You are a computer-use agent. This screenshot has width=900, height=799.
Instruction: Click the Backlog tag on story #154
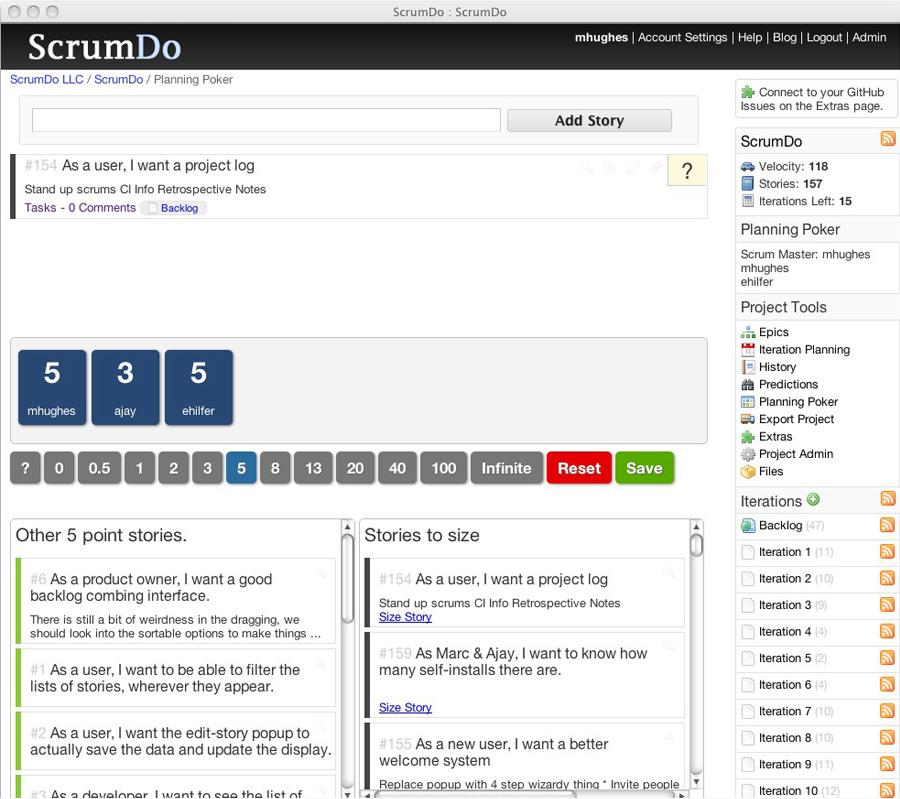coord(173,208)
